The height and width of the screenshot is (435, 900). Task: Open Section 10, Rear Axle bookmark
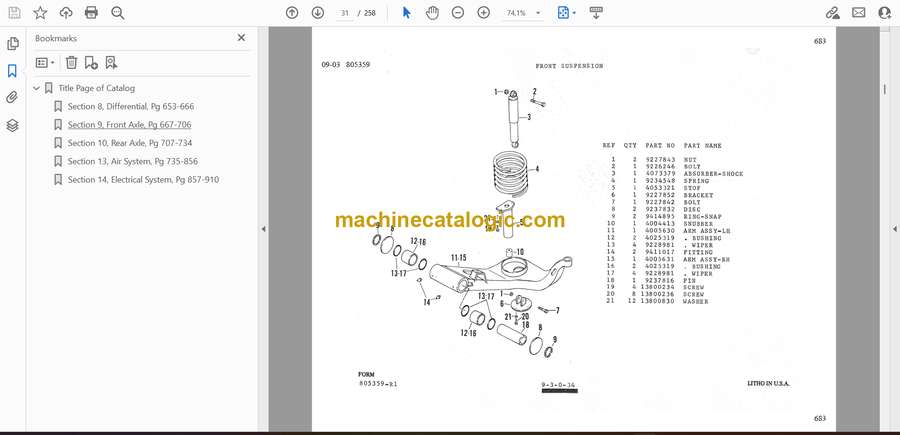click(130, 143)
